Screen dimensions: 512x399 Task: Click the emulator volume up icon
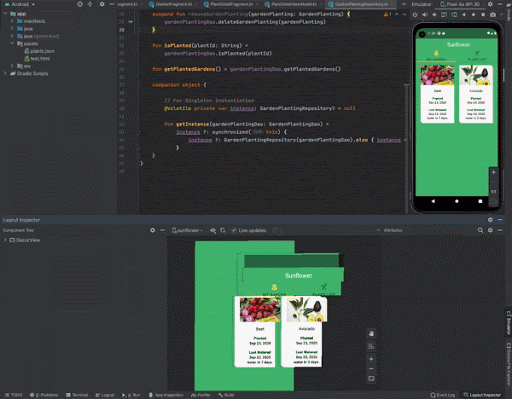(x=425, y=15)
